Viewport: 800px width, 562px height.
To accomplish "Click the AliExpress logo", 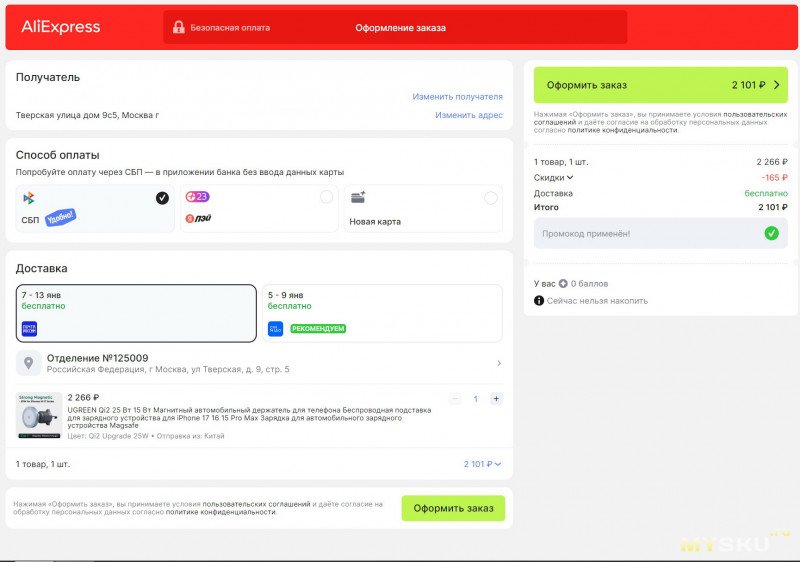I will [61, 27].
